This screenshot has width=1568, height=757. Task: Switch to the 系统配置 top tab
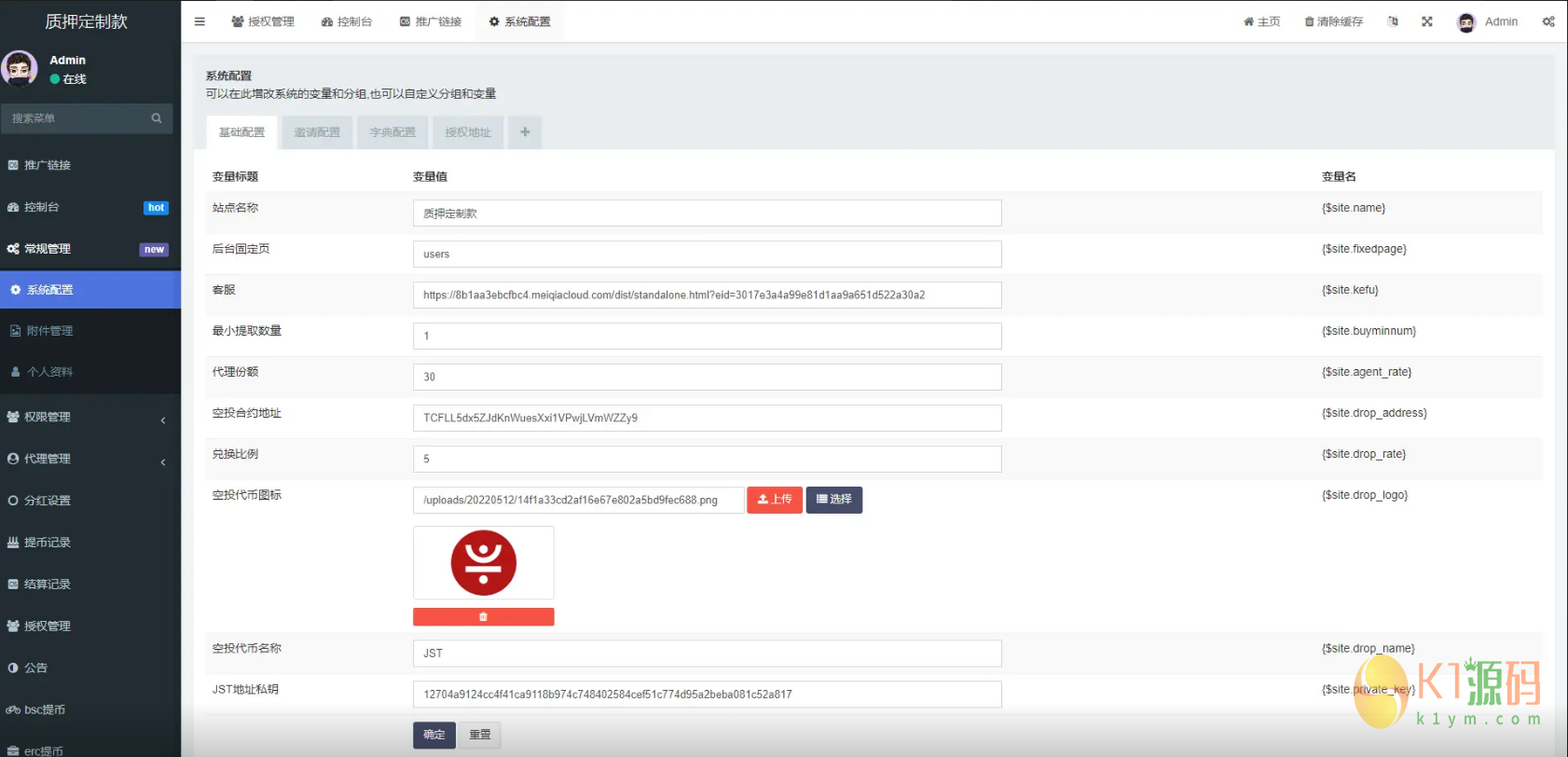pos(520,21)
